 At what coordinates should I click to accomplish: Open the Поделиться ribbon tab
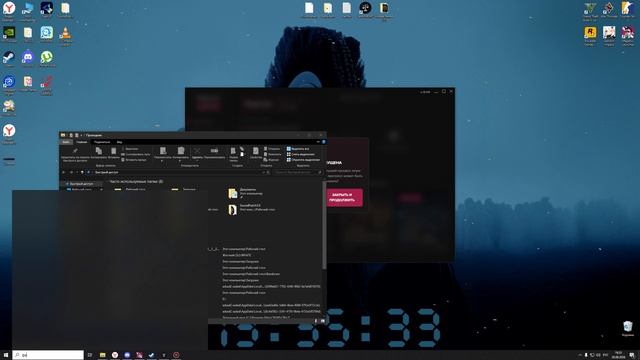tap(102, 142)
